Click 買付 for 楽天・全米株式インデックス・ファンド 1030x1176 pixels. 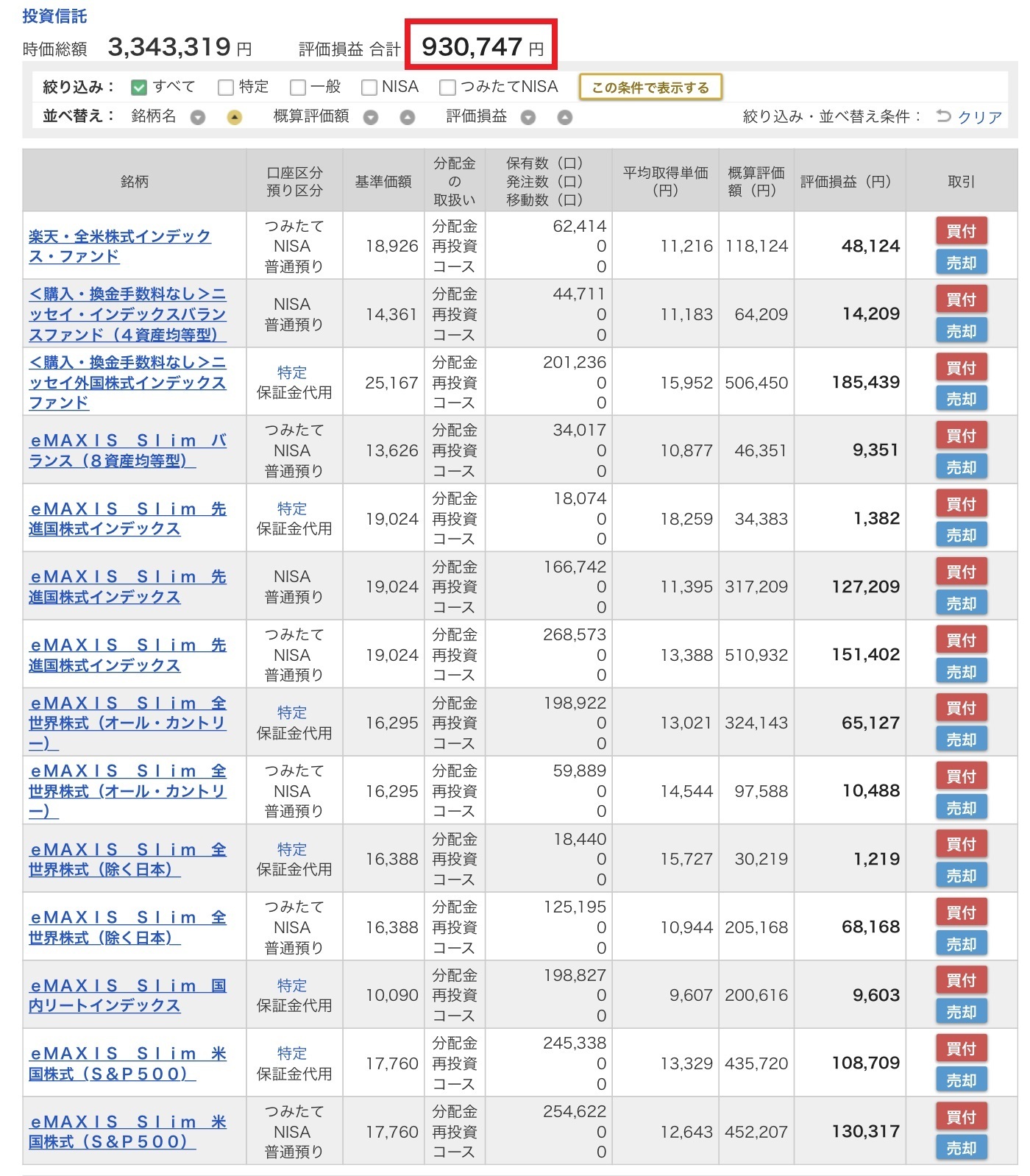(961, 231)
